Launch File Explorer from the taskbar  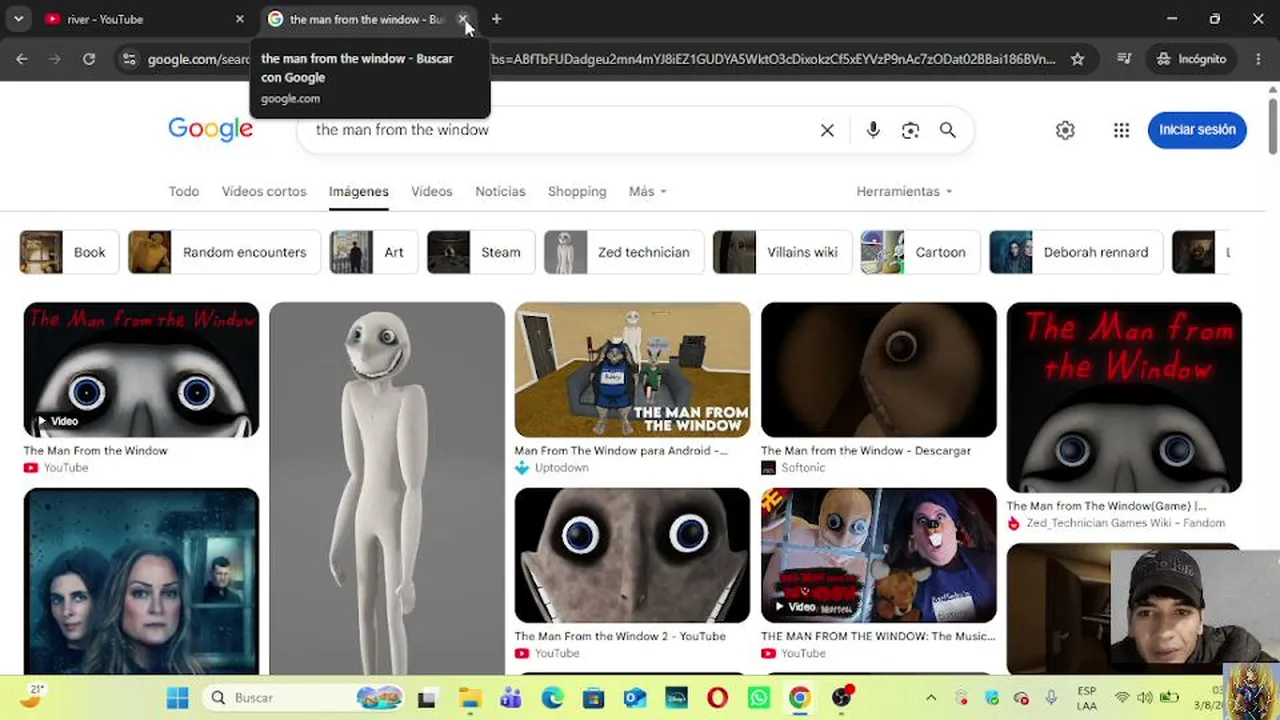pyautogui.click(x=470, y=697)
